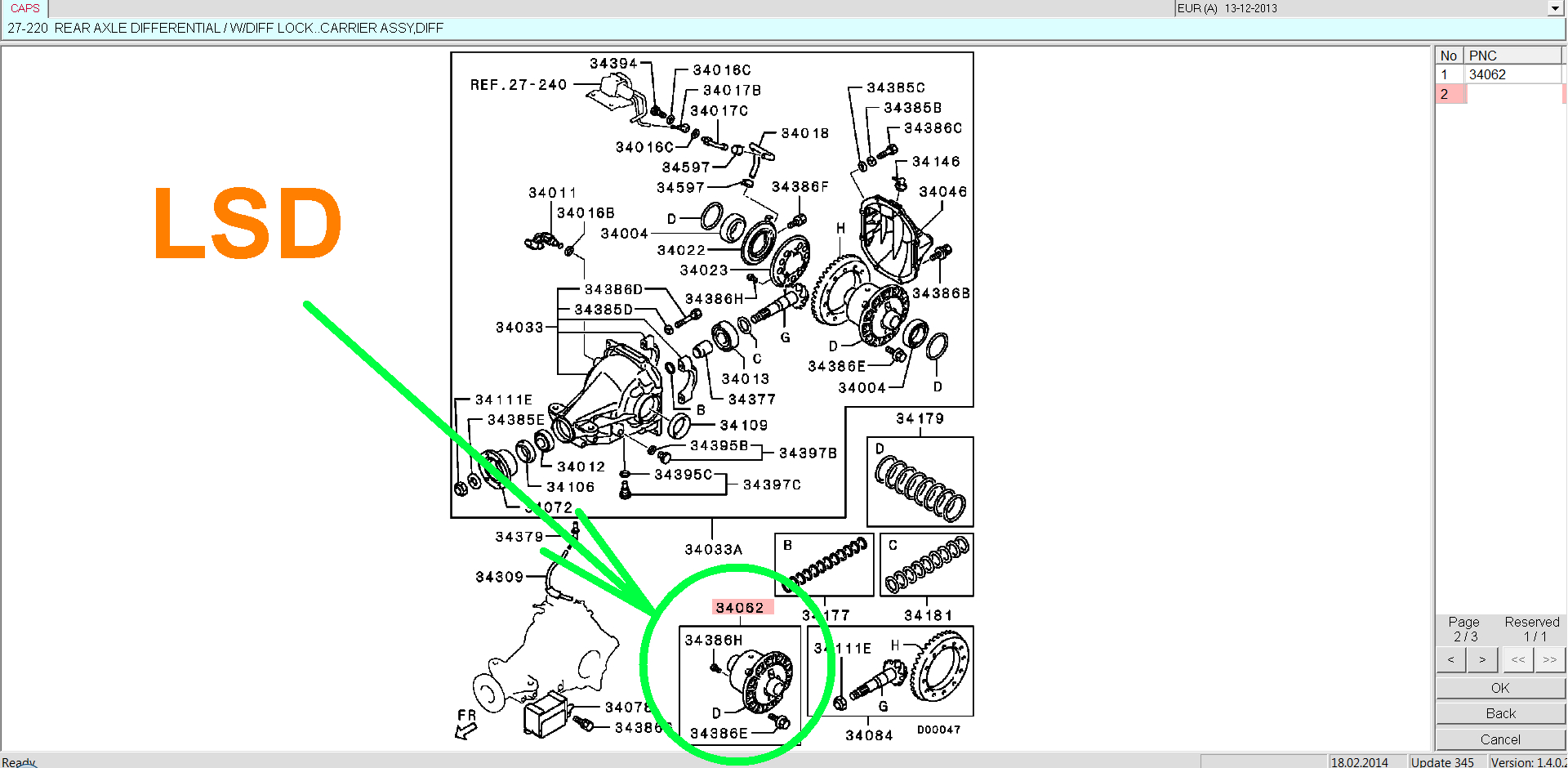Select part number 34146
Viewport: 1568px width, 768px height.
click(x=936, y=162)
